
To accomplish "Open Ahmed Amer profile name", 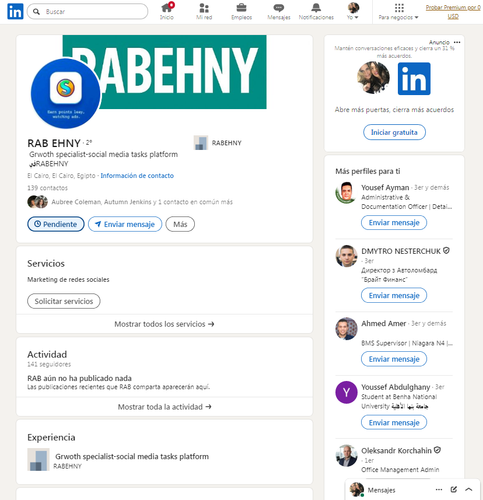I will tap(384, 324).
